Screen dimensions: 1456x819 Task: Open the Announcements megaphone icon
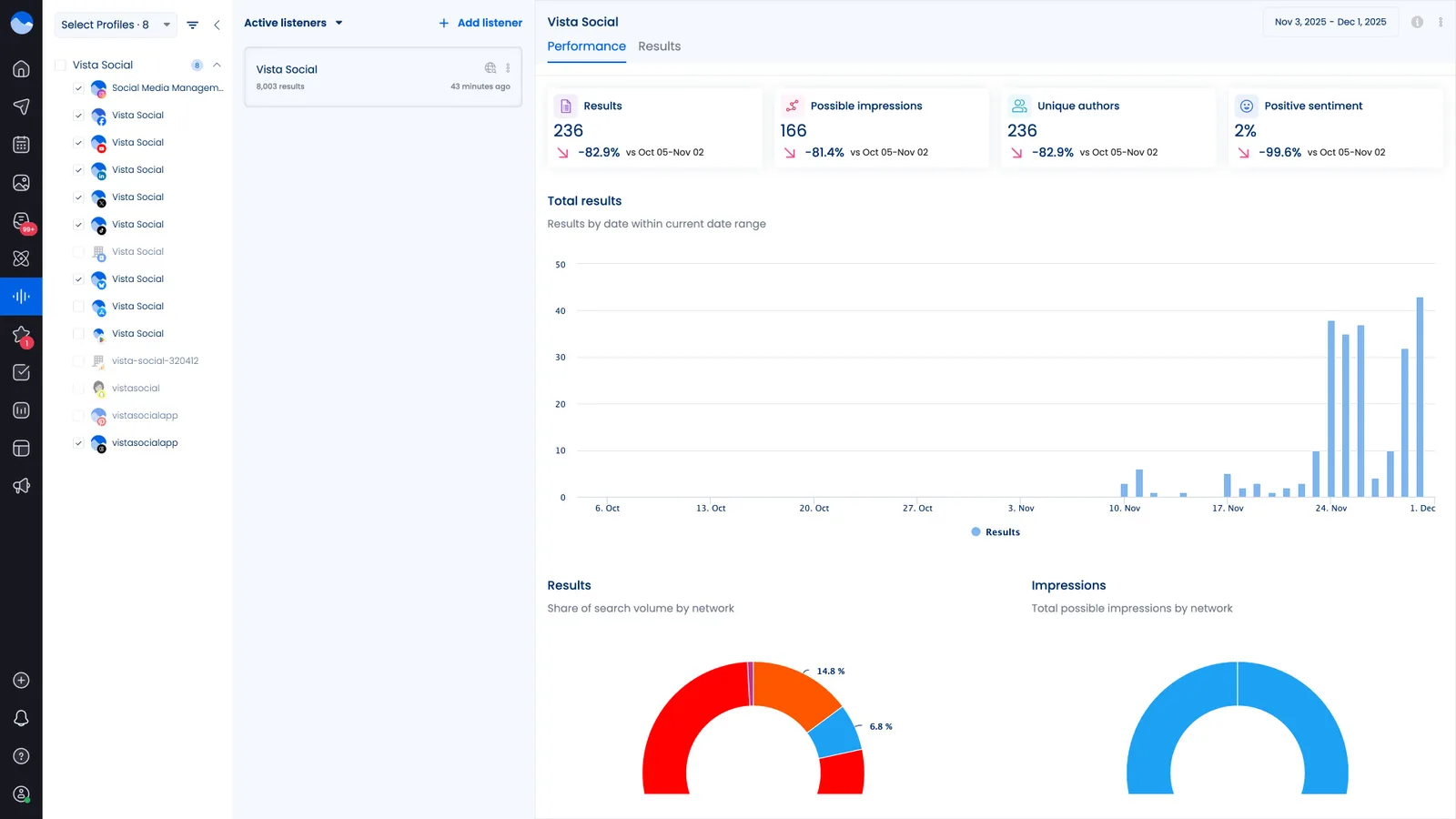tap(21, 486)
